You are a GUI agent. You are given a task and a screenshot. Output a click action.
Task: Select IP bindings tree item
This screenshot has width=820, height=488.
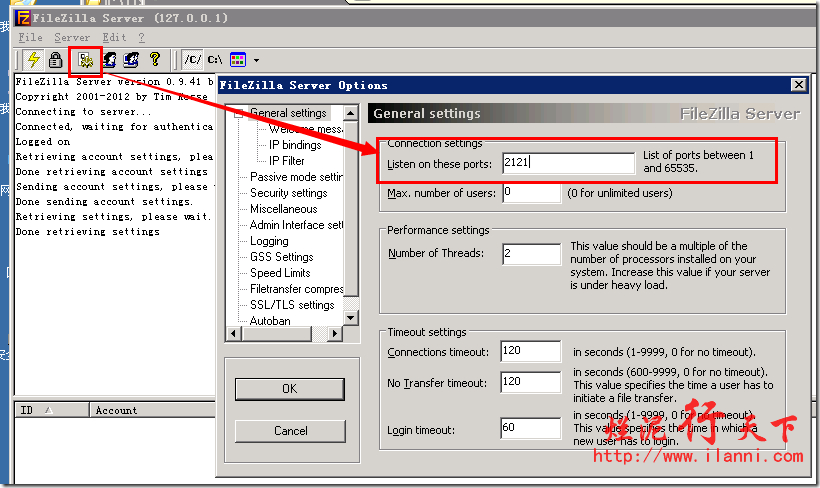tap(295, 145)
